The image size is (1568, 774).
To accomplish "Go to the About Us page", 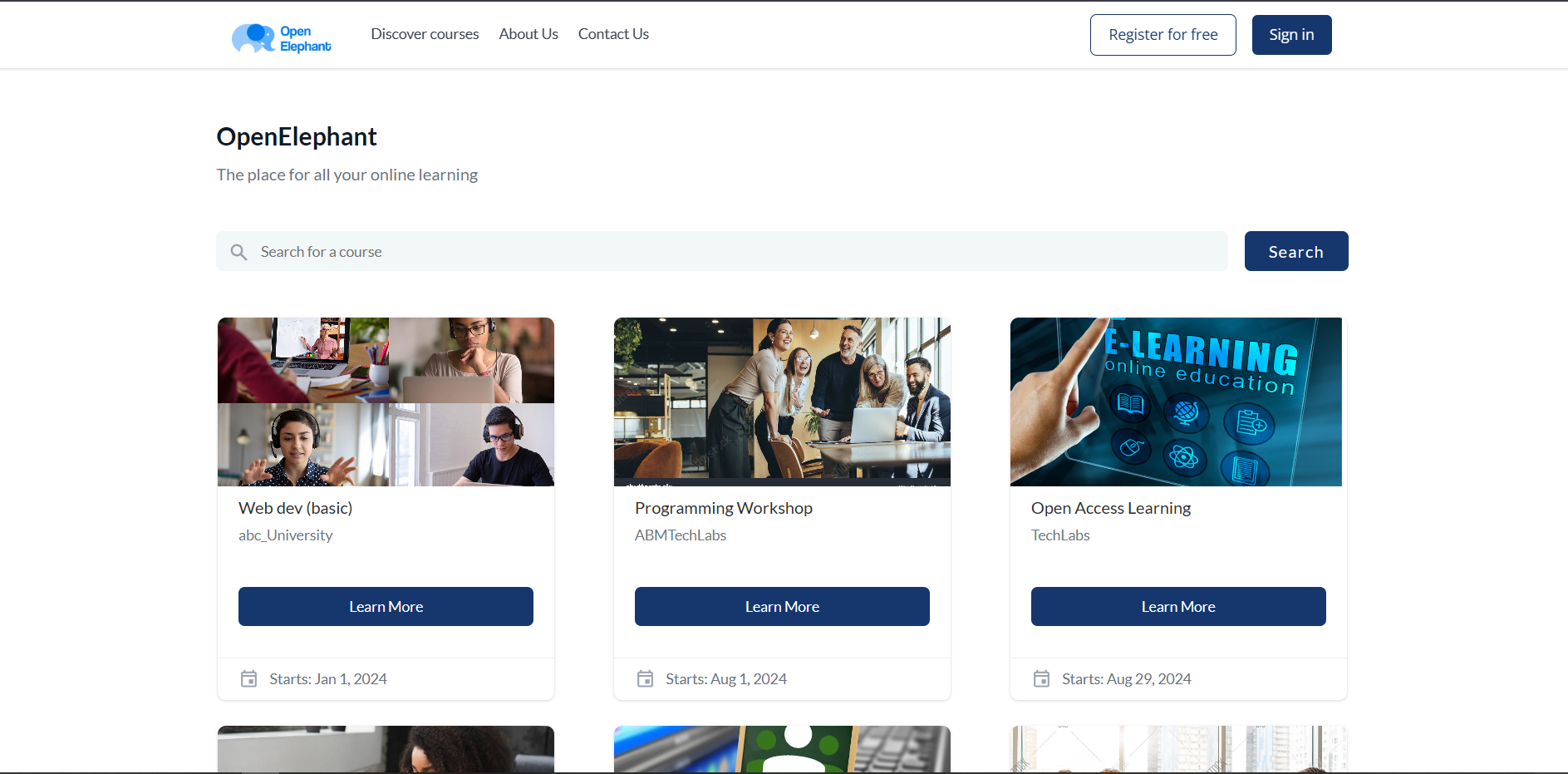I will click(528, 34).
